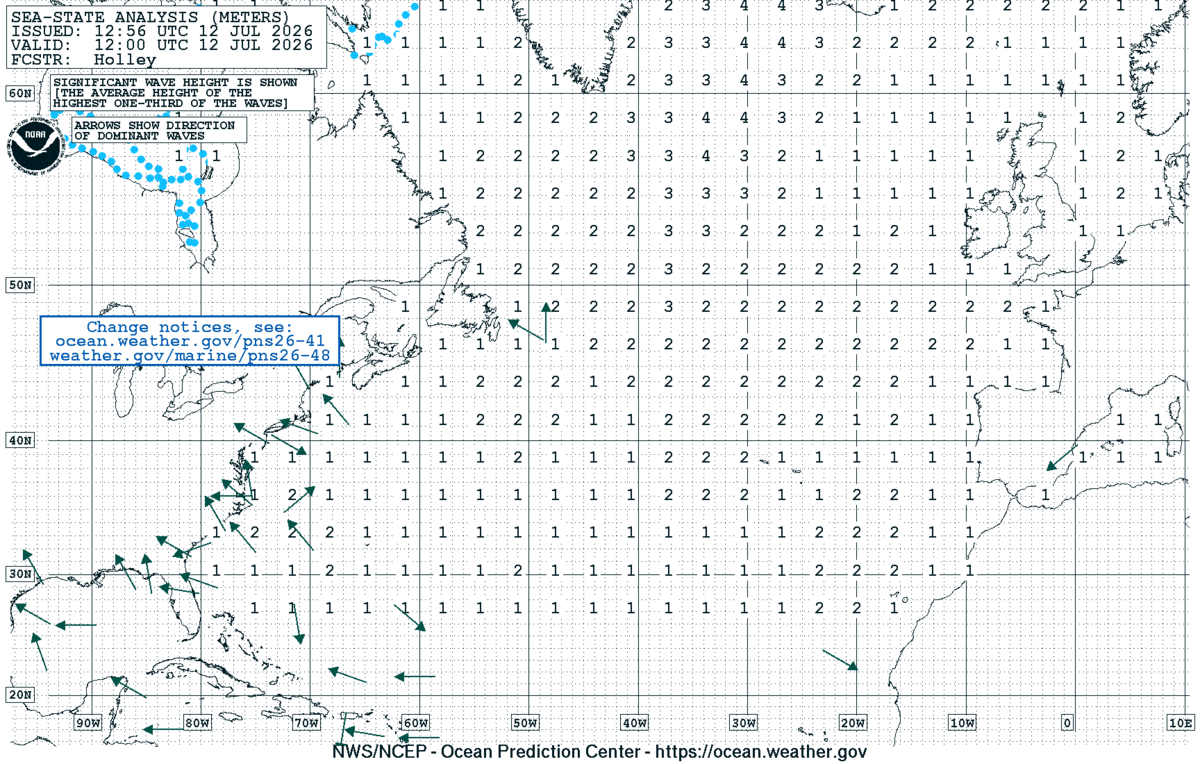Open the https://ocean.weather.gov footer link
Image resolution: width=1200 pixels, height=764 pixels.
pyautogui.click(x=763, y=752)
